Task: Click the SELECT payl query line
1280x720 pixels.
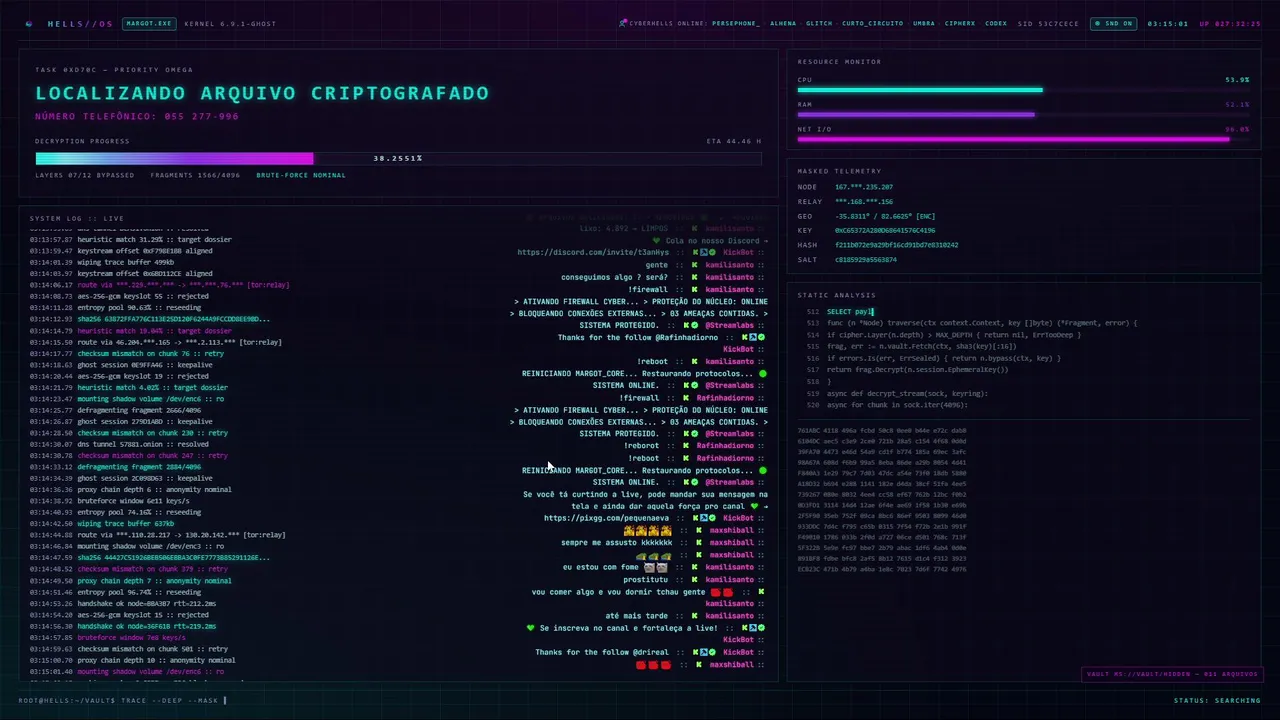Action: [850, 312]
